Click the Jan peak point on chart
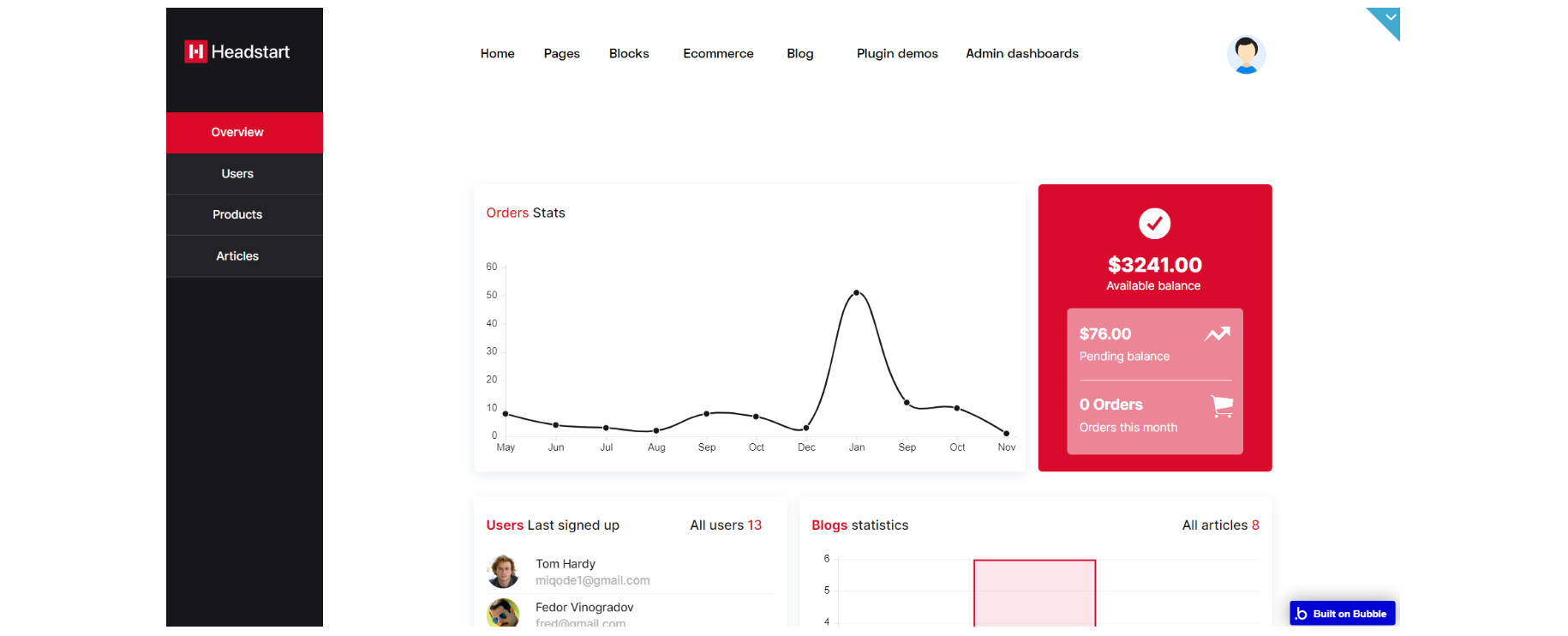The image size is (1568, 636). [x=856, y=293]
